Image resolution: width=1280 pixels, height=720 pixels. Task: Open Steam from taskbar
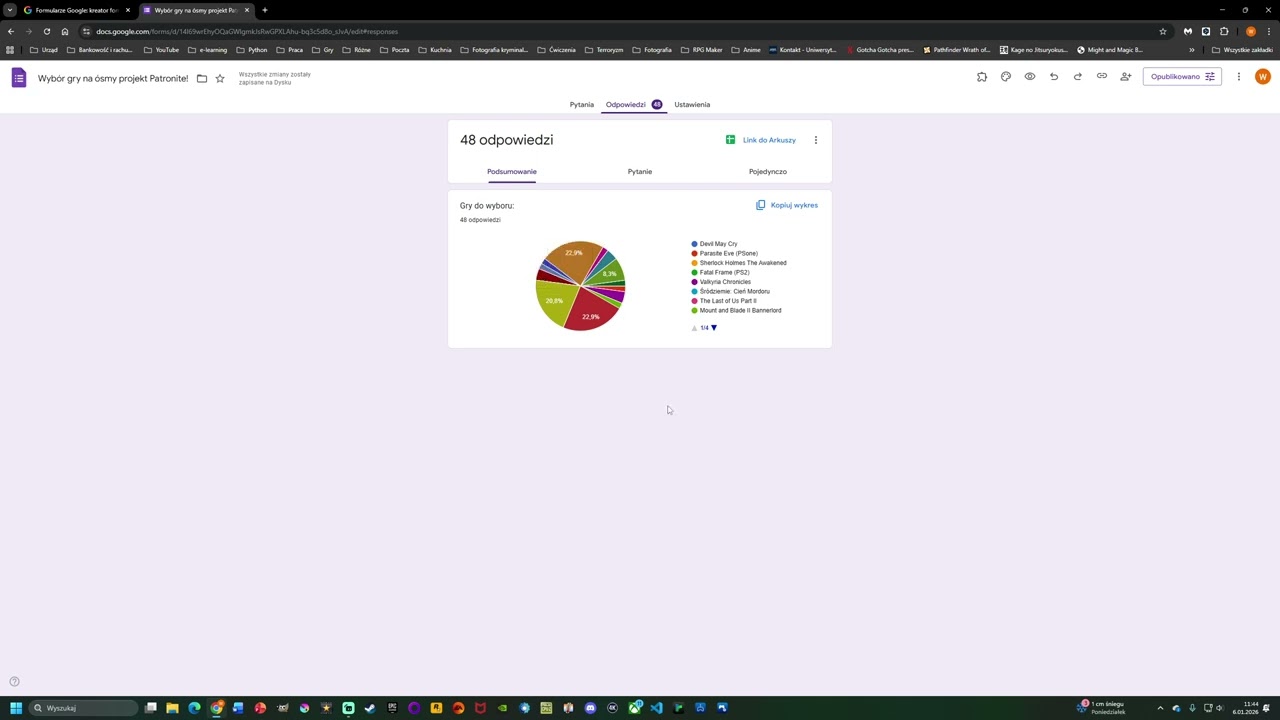(370, 708)
